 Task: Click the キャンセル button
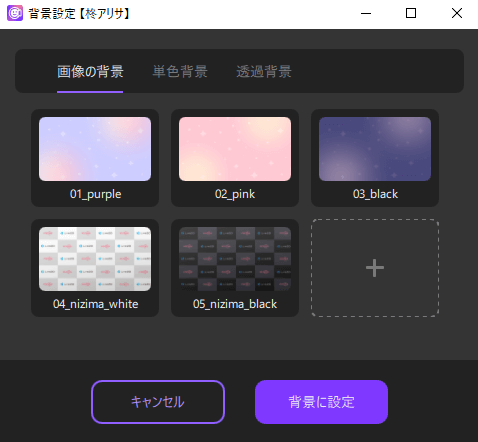coord(158,402)
